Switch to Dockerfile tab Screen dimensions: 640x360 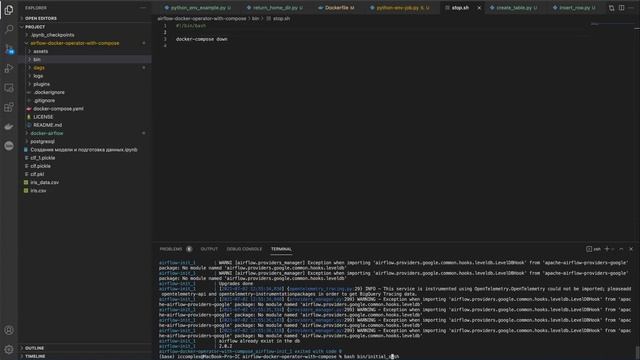pos(336,8)
